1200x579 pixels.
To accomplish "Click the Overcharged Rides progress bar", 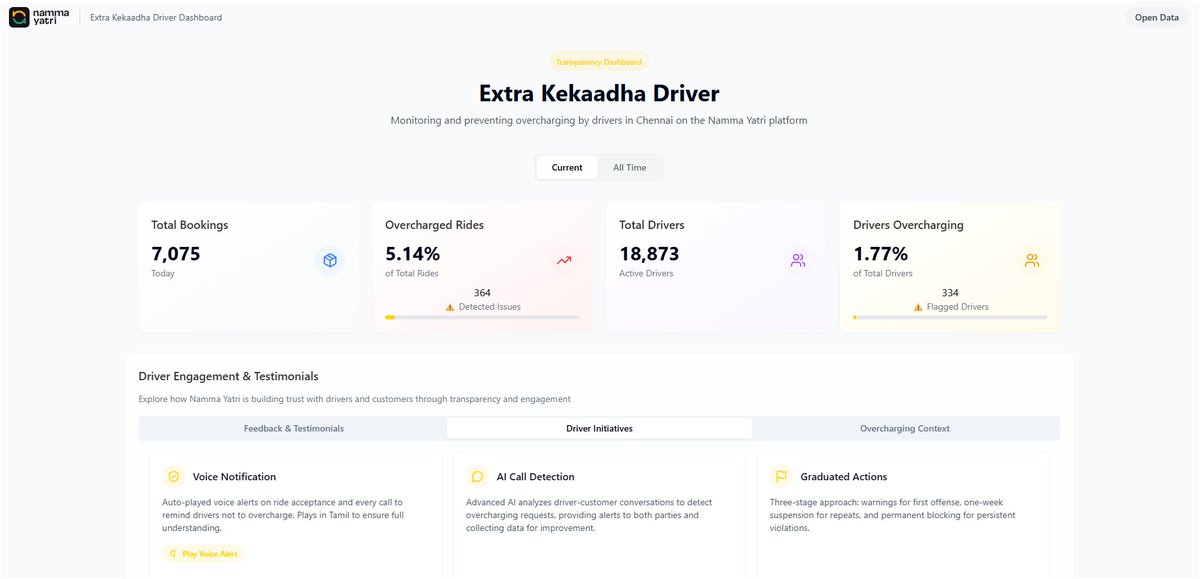I will click(x=482, y=317).
